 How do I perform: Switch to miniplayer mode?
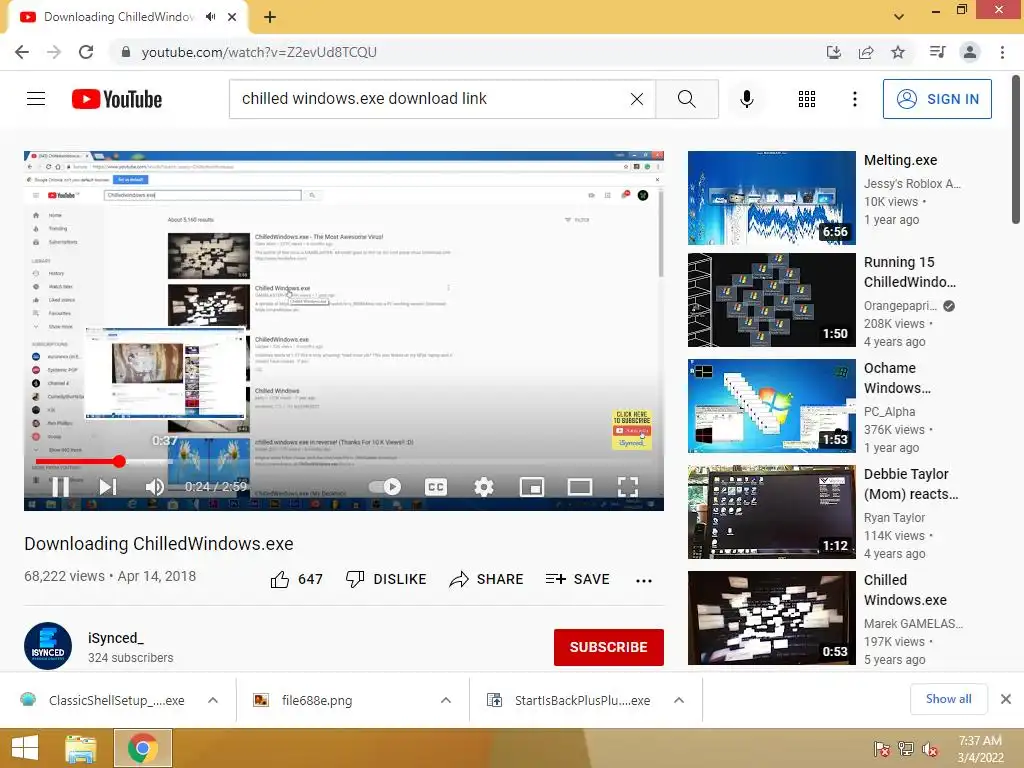(532, 487)
